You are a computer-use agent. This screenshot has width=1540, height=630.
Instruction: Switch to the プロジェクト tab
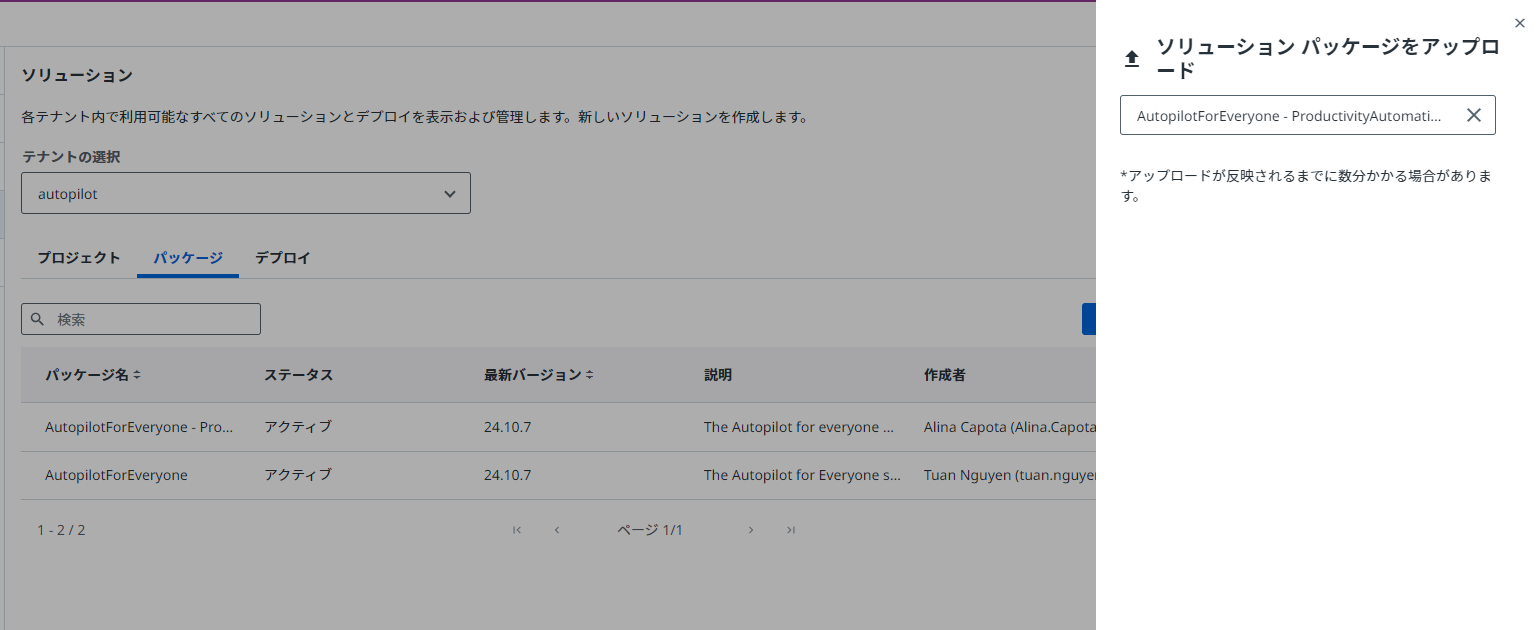pos(79,257)
